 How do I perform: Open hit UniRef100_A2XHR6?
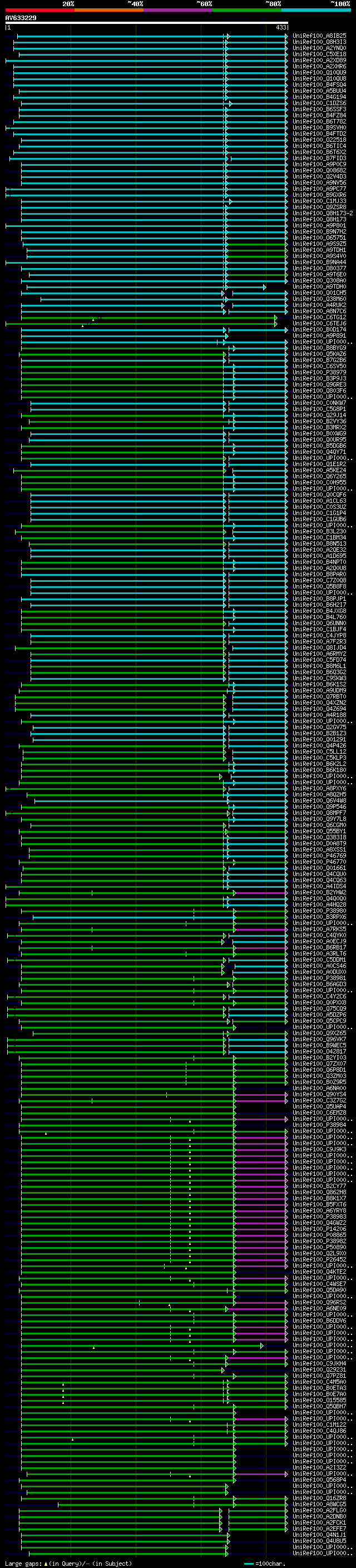pyautogui.click(x=319, y=66)
